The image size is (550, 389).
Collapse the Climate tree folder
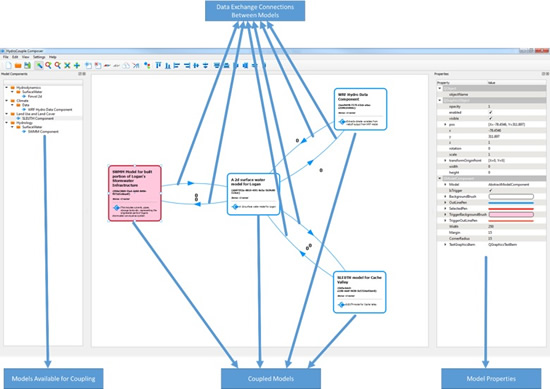point(6,101)
